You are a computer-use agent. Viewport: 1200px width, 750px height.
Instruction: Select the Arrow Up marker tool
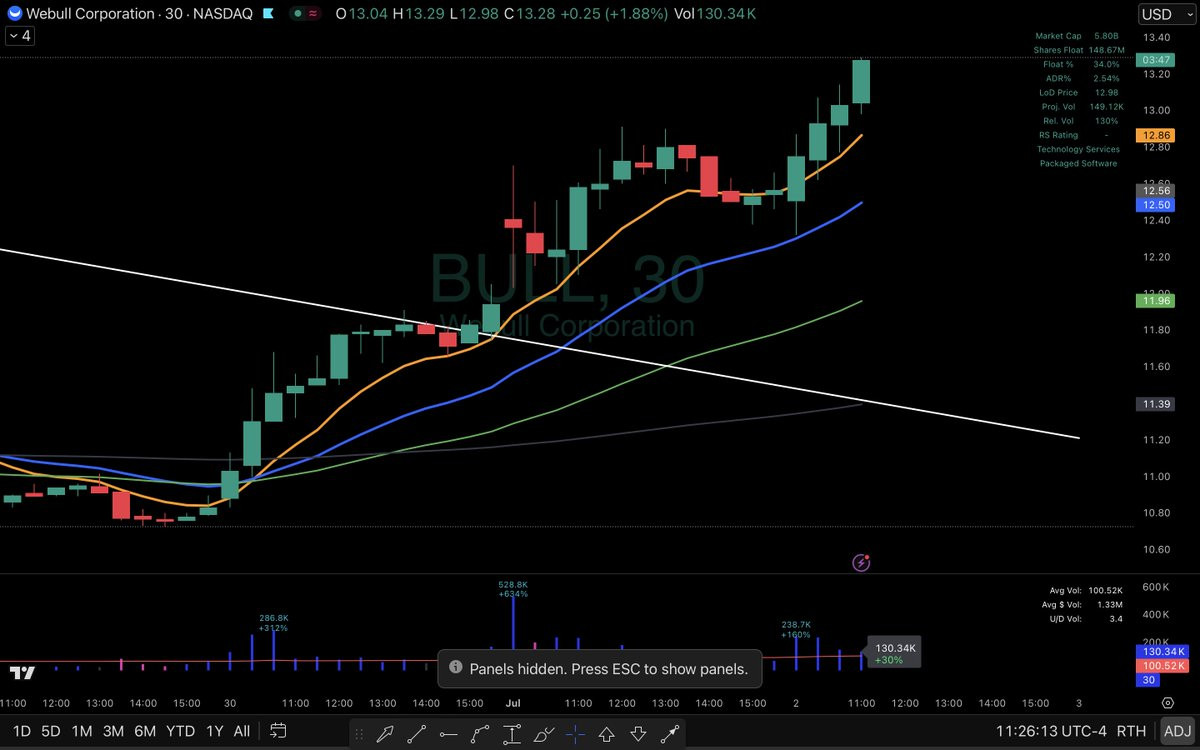click(606, 734)
